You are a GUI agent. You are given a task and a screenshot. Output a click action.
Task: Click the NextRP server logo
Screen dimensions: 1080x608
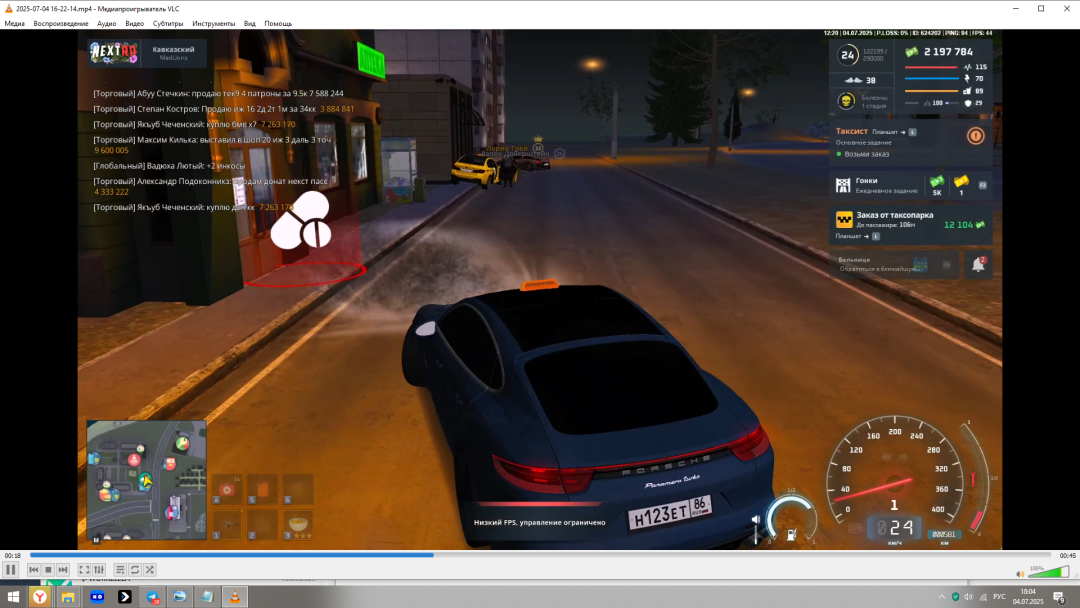click(114, 52)
